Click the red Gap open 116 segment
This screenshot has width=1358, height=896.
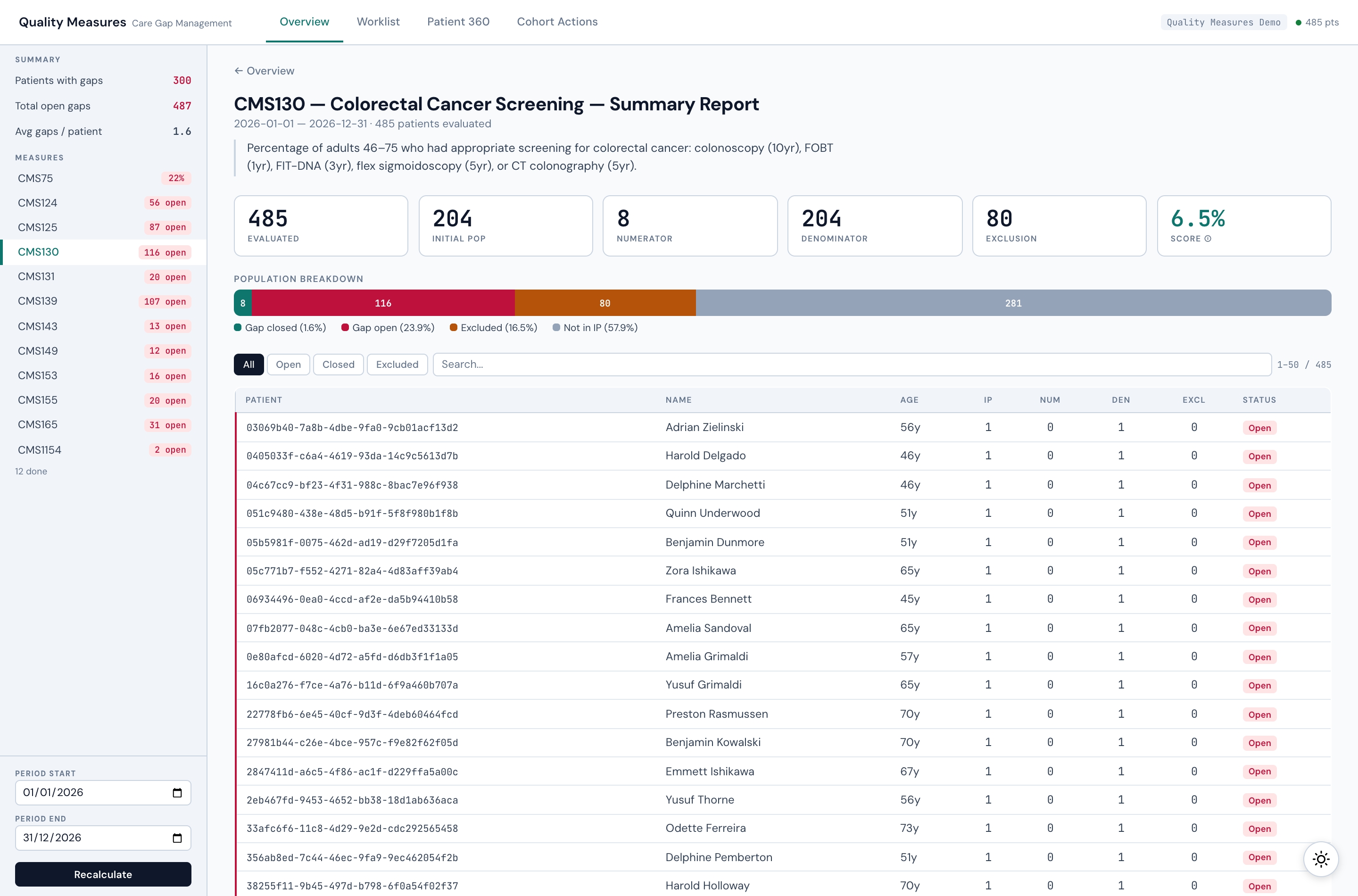(383, 303)
